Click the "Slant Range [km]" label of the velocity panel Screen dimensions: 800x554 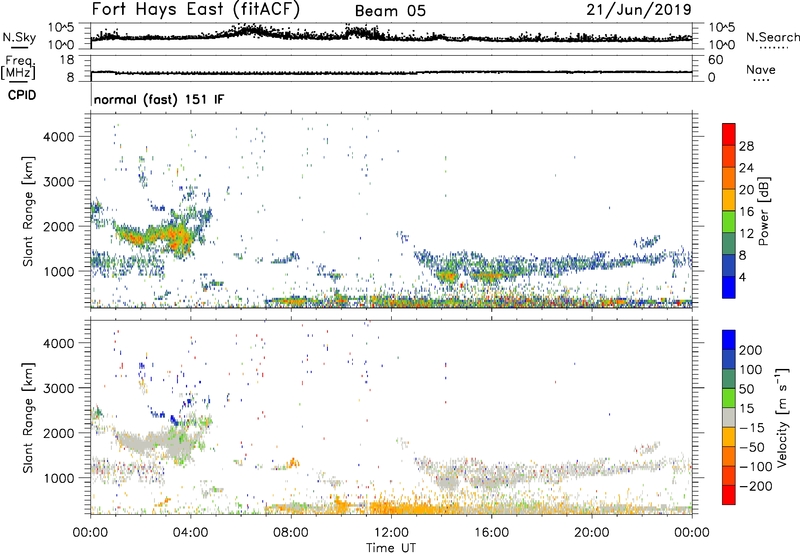pyautogui.click(x=28, y=417)
